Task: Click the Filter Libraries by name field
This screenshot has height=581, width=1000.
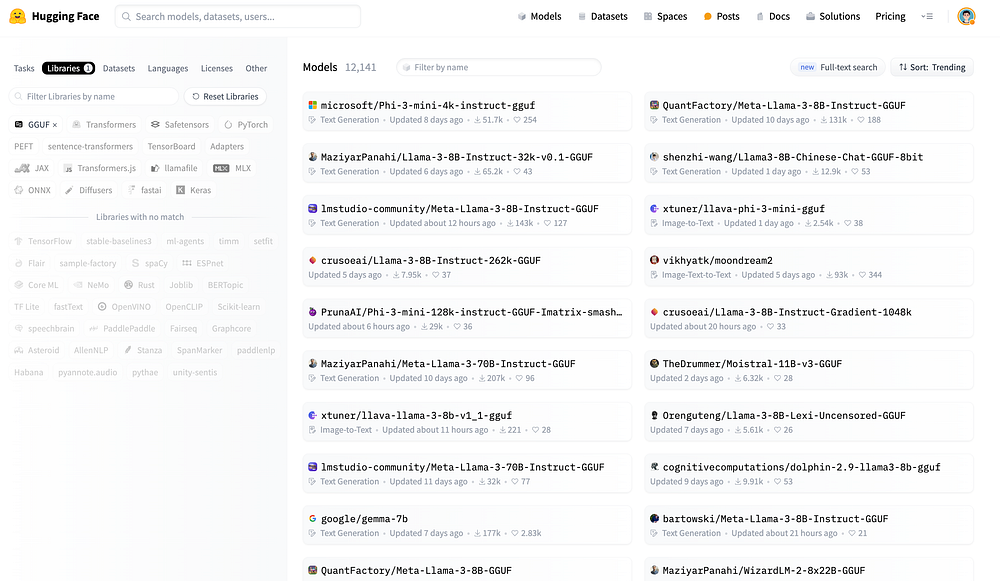Action: (94, 96)
